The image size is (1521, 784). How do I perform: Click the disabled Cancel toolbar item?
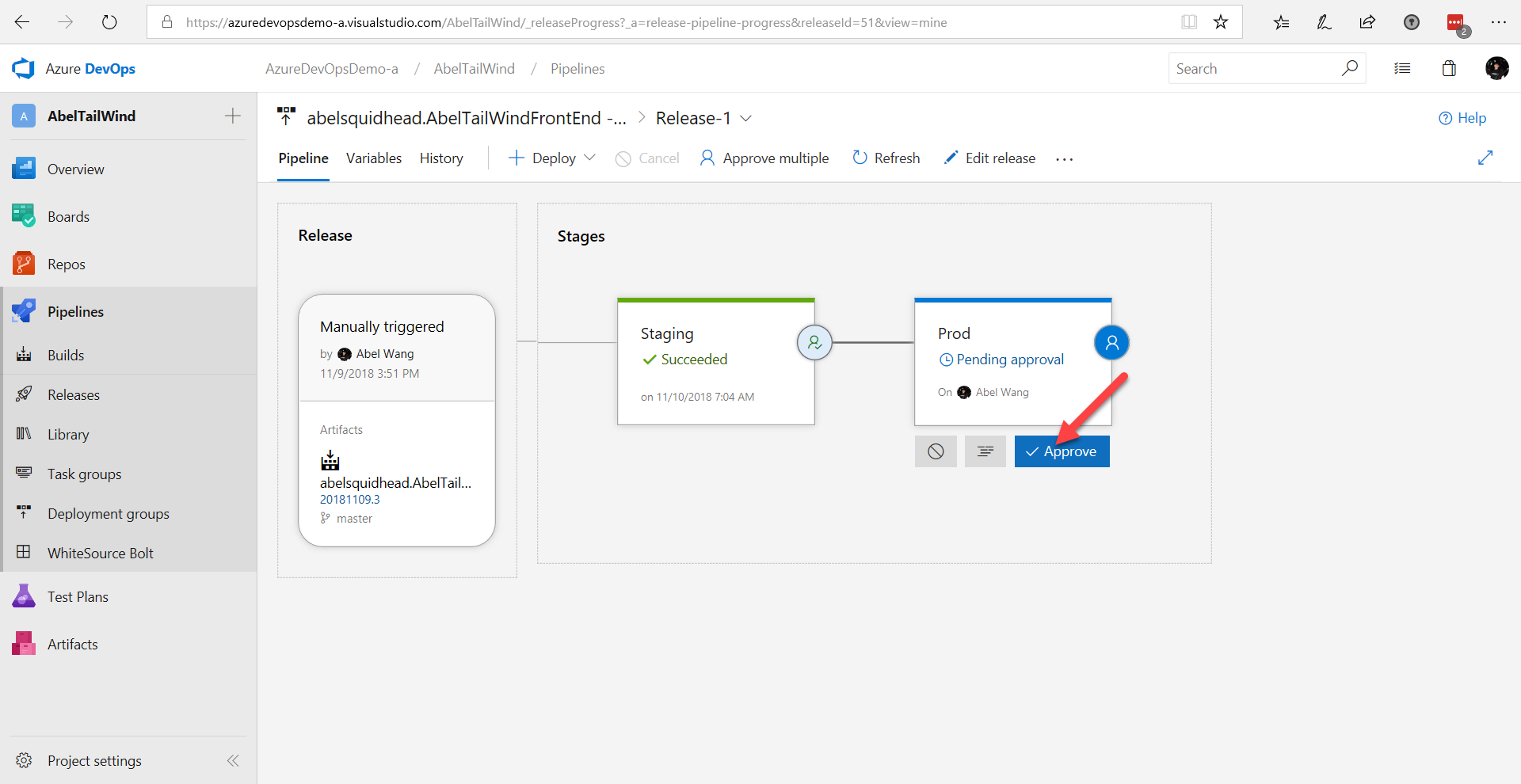point(647,158)
